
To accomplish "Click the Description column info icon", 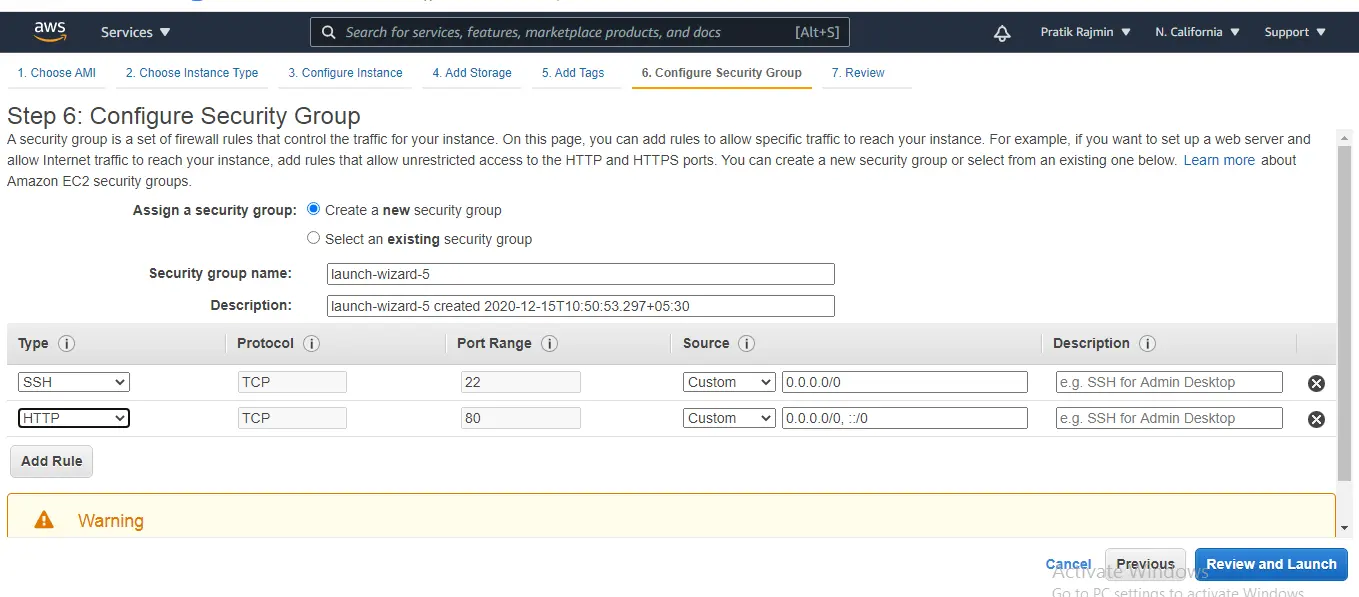I will click(x=1147, y=344).
